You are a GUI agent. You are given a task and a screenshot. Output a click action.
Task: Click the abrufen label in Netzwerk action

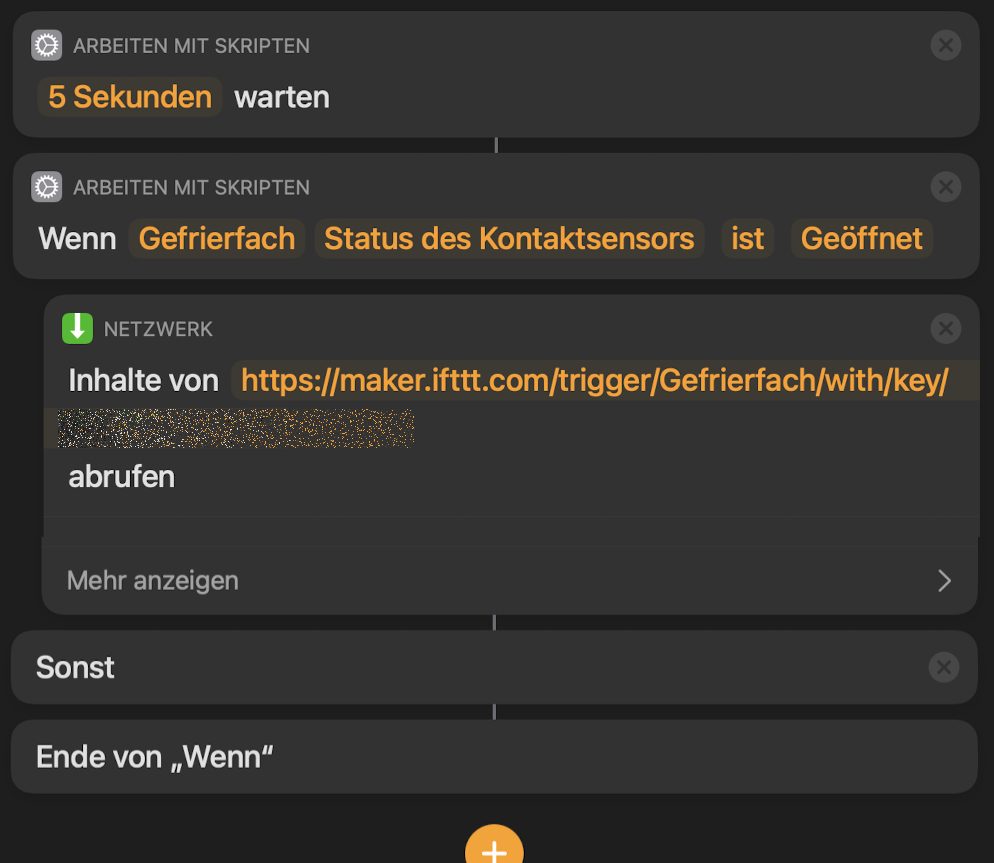[121, 476]
